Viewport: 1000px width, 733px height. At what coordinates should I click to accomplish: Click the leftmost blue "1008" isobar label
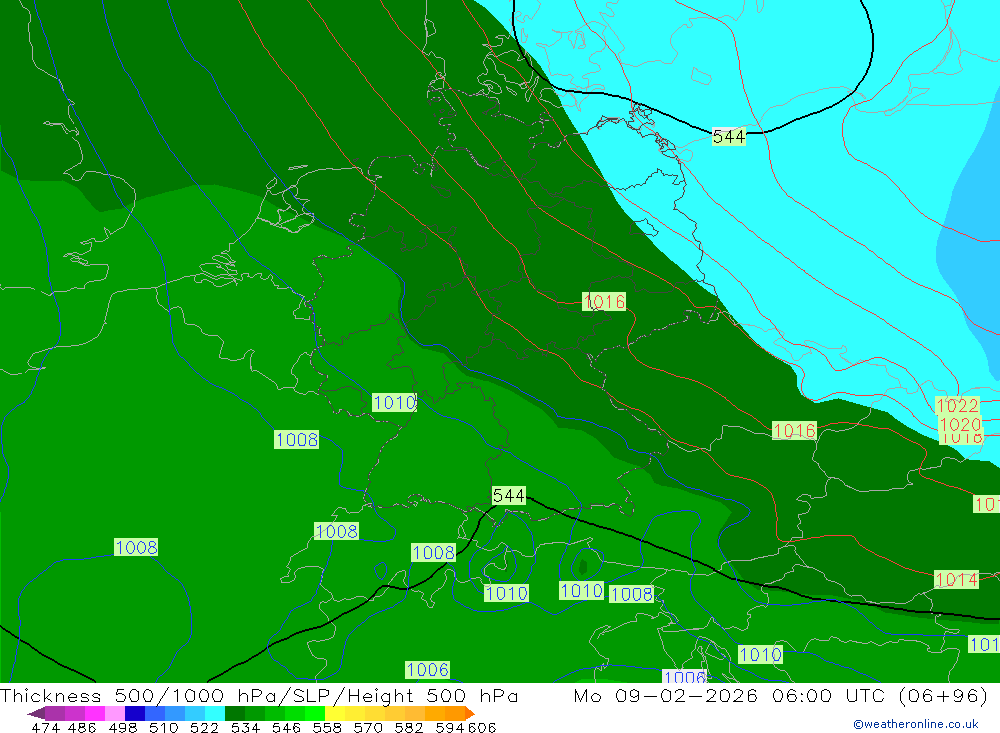pyautogui.click(x=136, y=547)
